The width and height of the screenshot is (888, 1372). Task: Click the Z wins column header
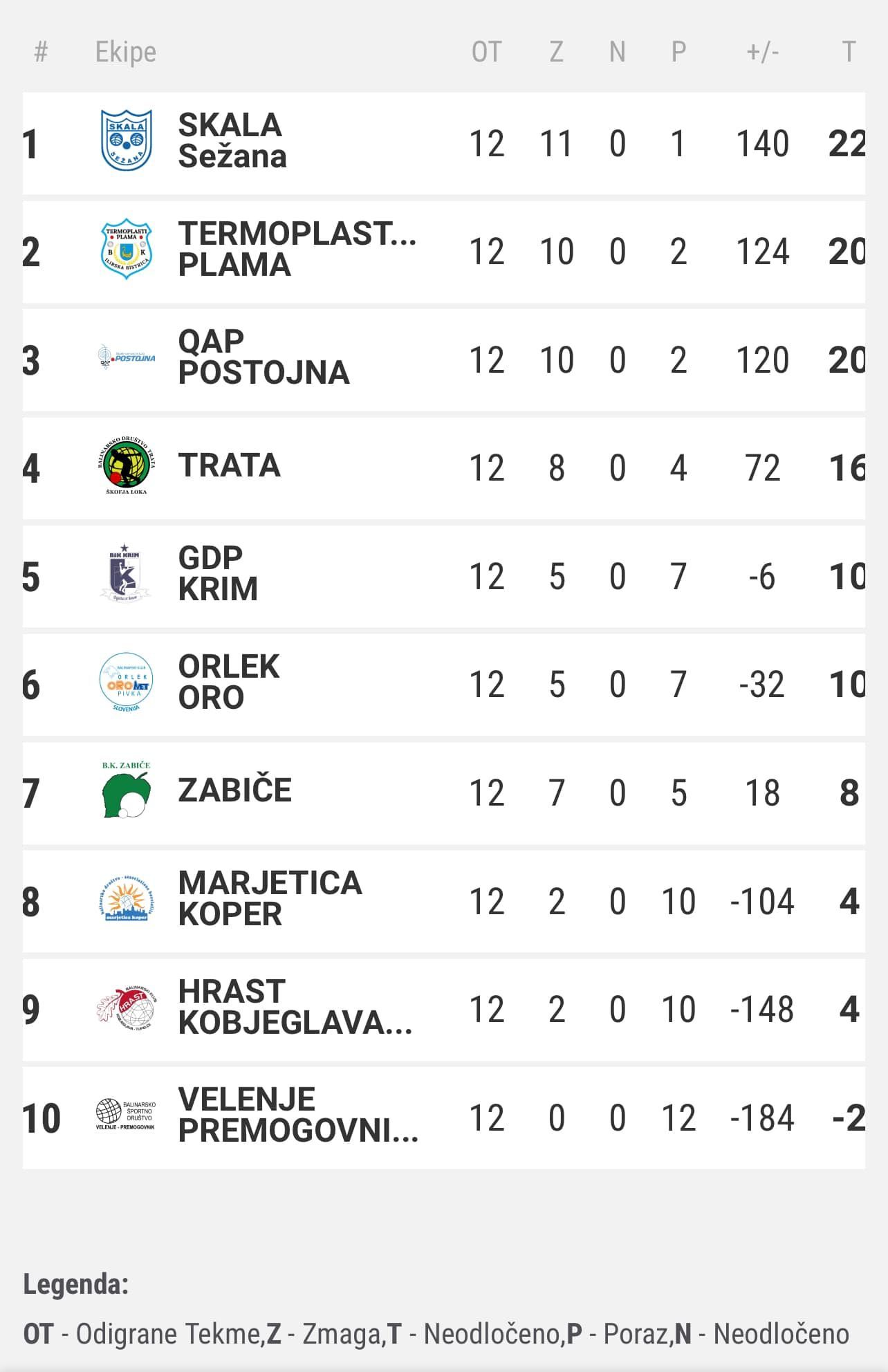[x=556, y=52]
